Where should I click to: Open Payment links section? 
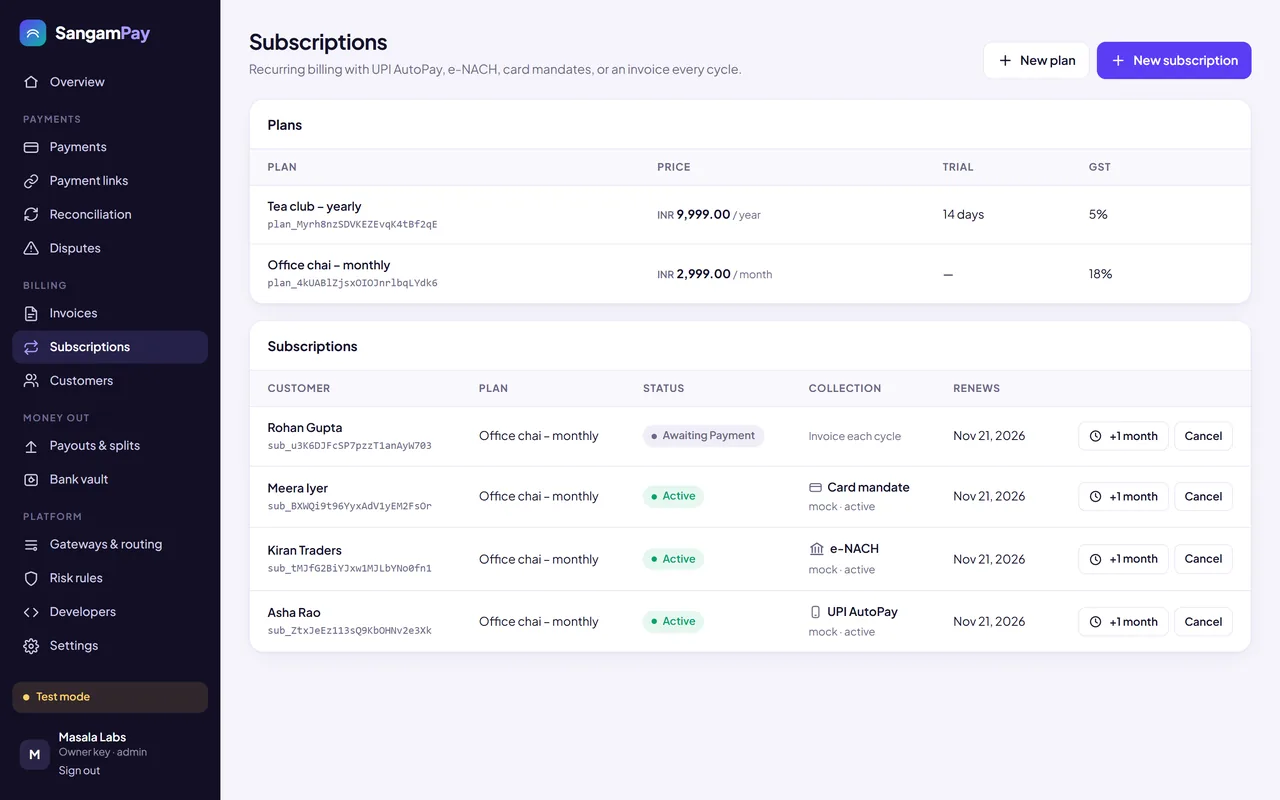110,181
